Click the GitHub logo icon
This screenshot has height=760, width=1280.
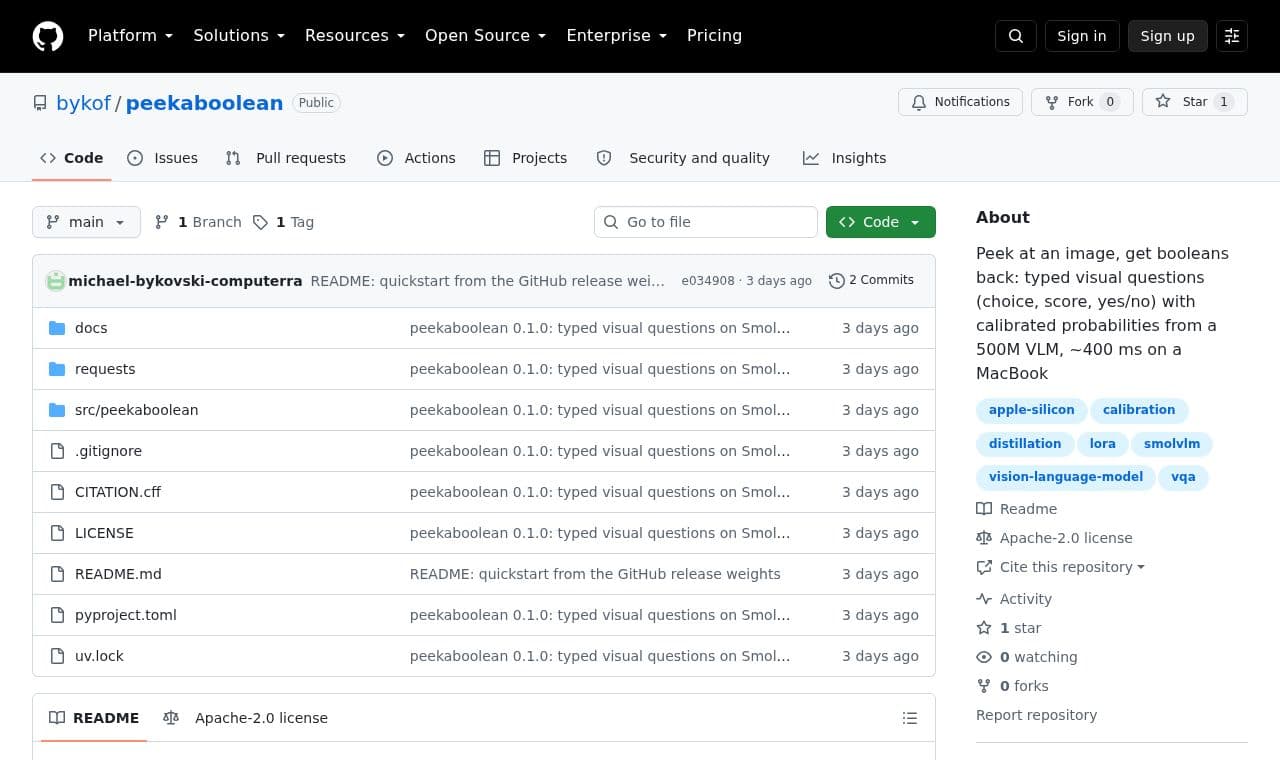pyautogui.click(x=48, y=36)
